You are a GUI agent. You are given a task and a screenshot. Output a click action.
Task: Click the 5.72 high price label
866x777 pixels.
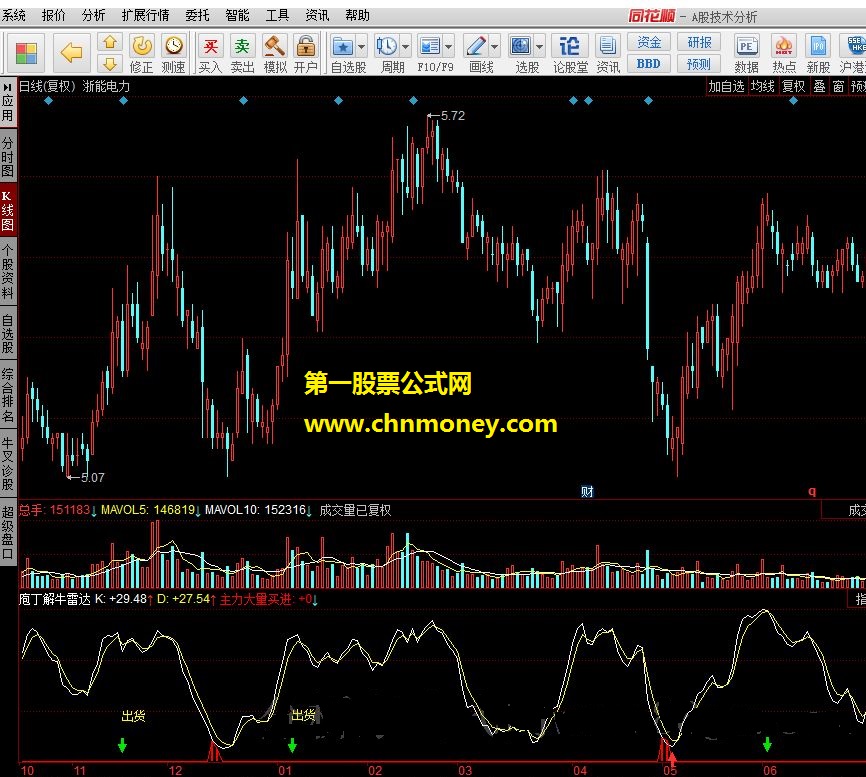(453, 116)
